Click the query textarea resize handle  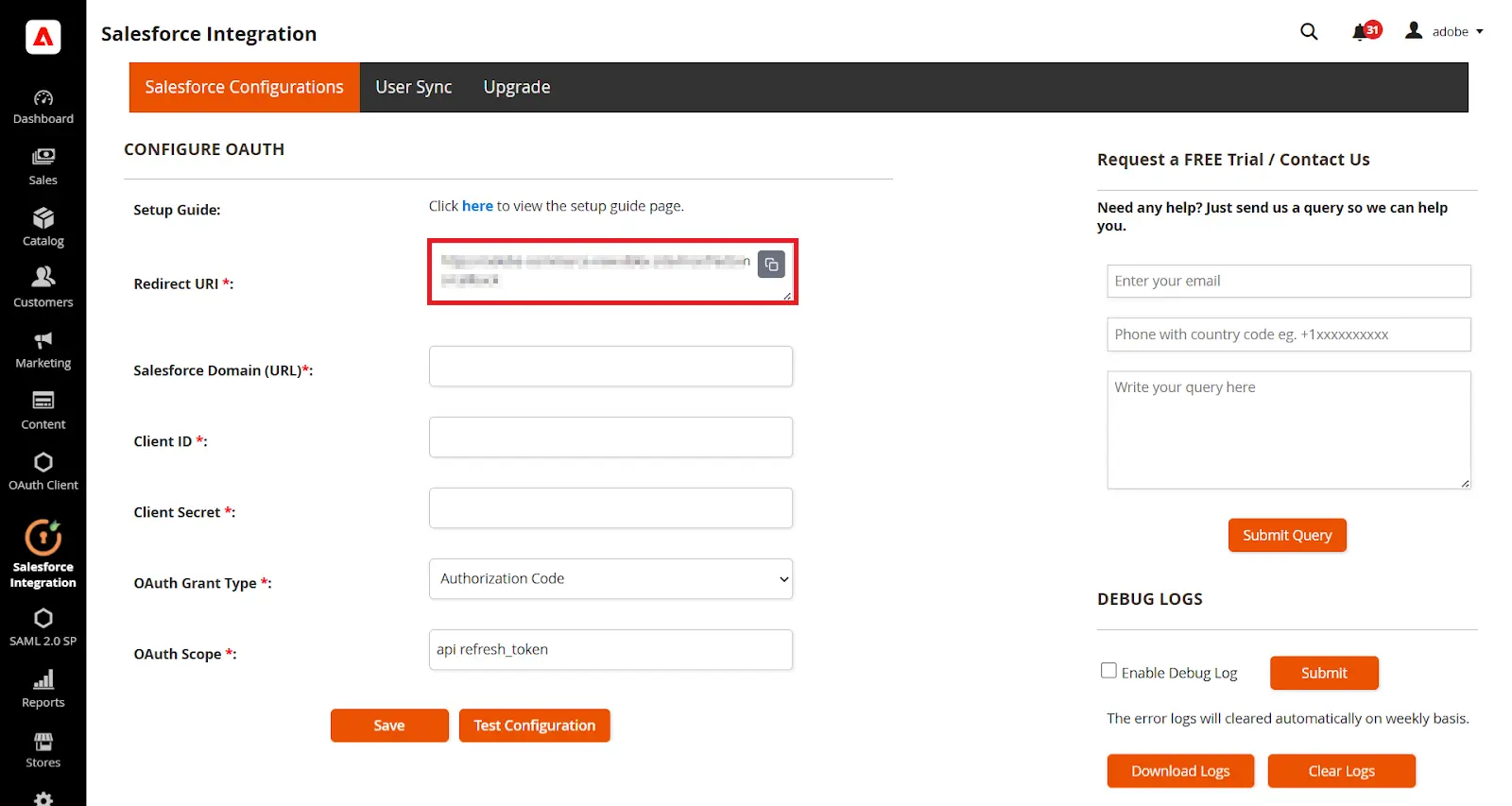pyautogui.click(x=1465, y=483)
